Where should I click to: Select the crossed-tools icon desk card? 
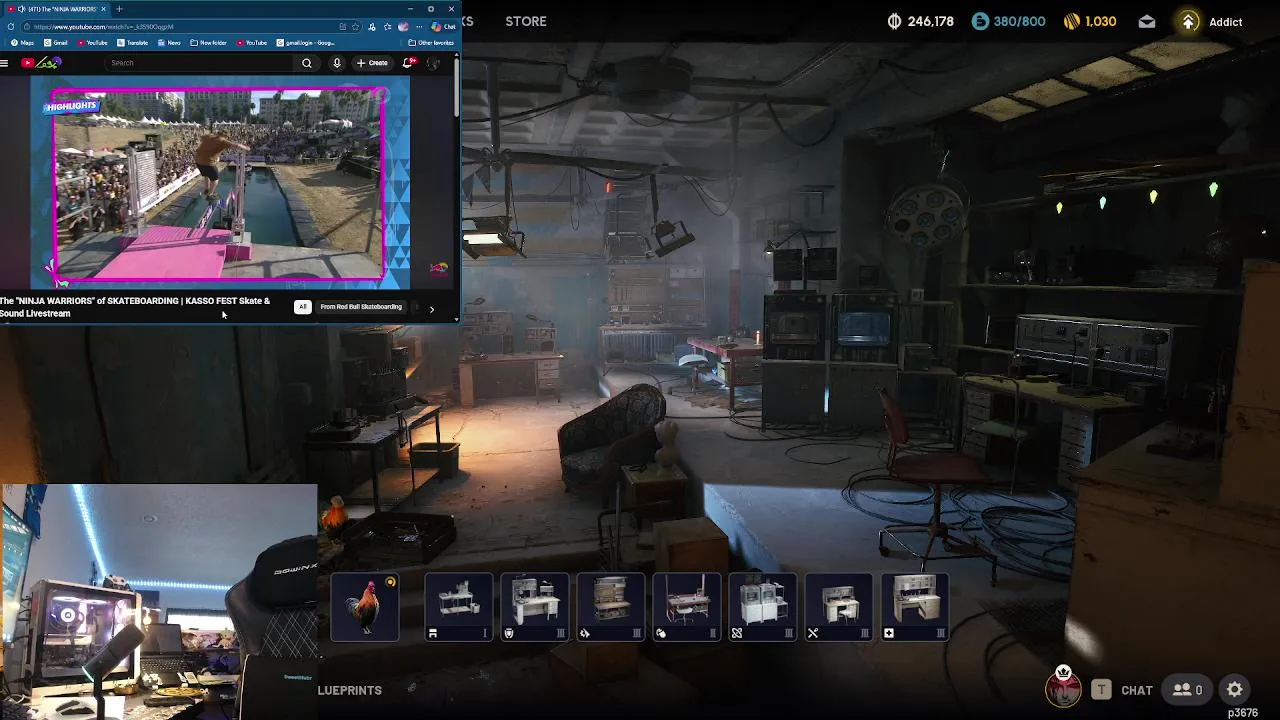(x=839, y=607)
